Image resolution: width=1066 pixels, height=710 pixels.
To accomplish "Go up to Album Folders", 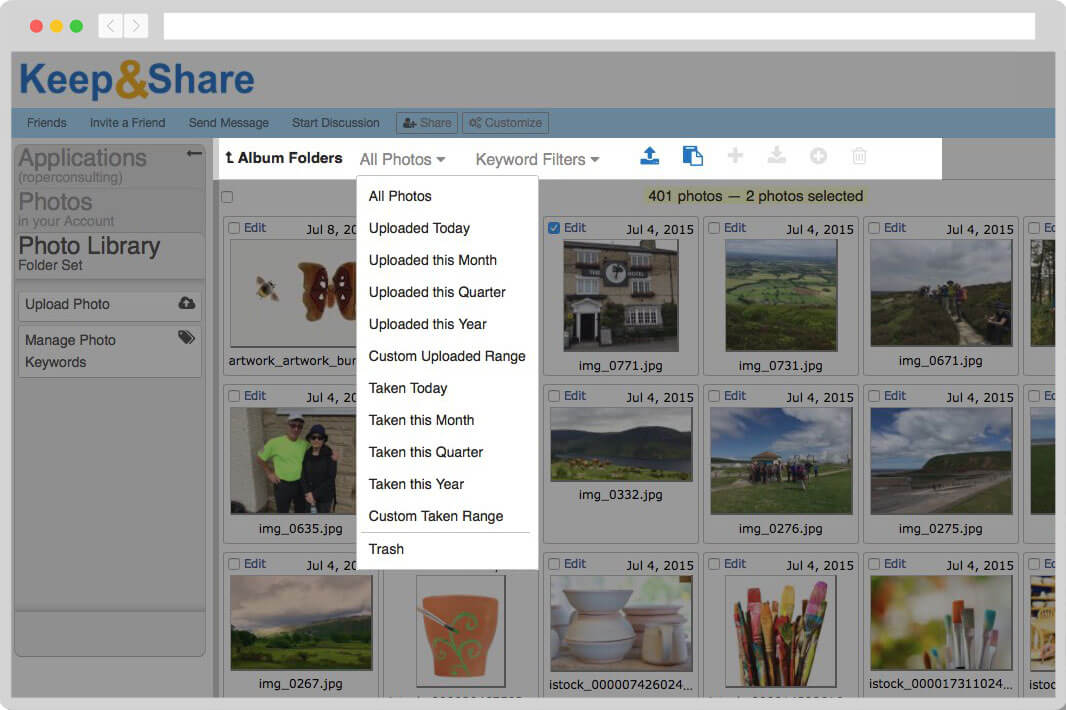I will (283, 158).
